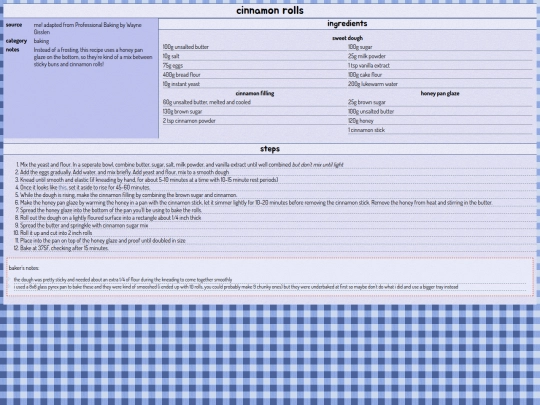The image size is (540, 405).
Task: Select the "1 cinnamon stick" ingredient
Action: pos(366,130)
